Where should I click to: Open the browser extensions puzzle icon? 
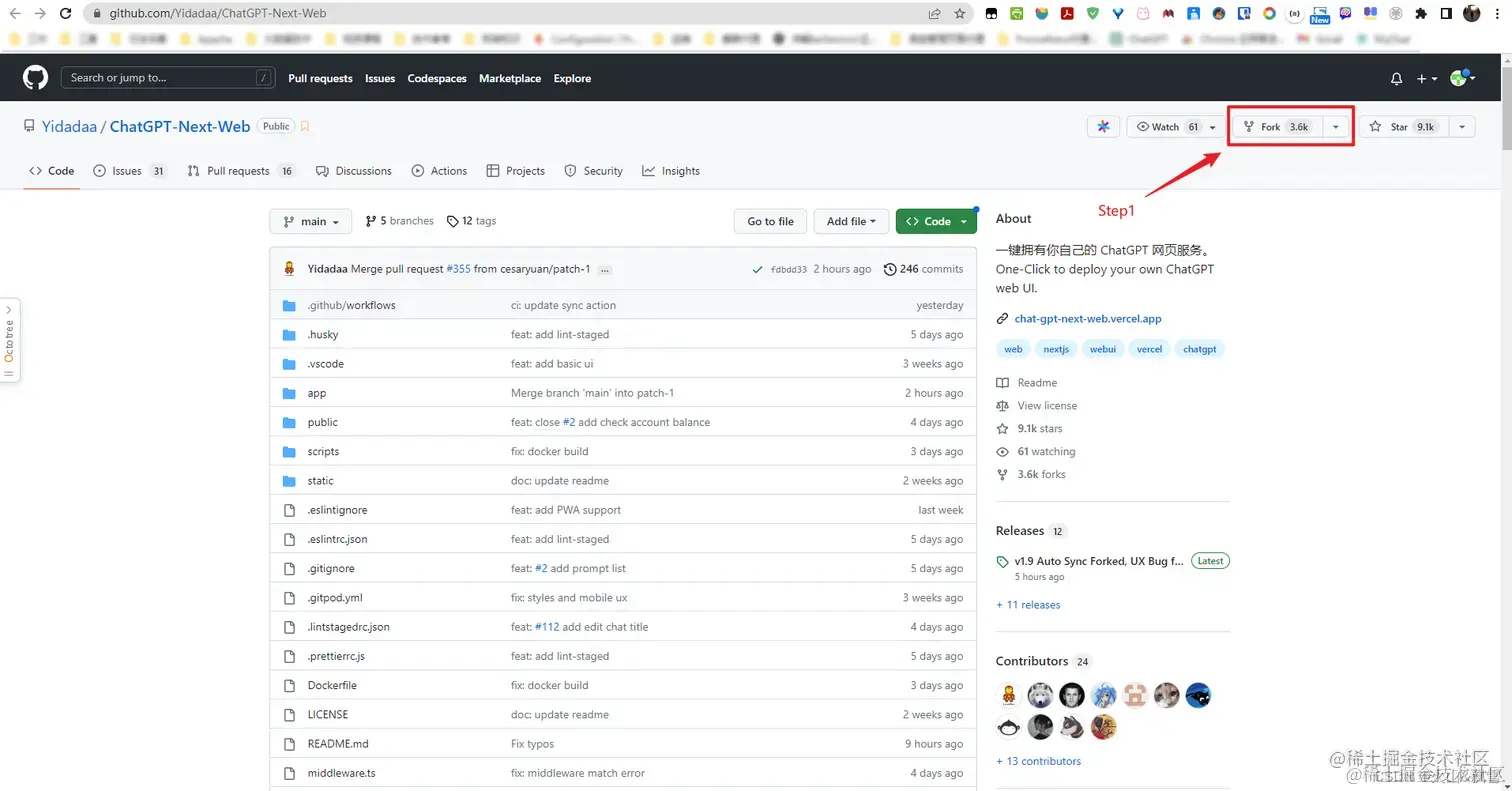pos(1420,14)
